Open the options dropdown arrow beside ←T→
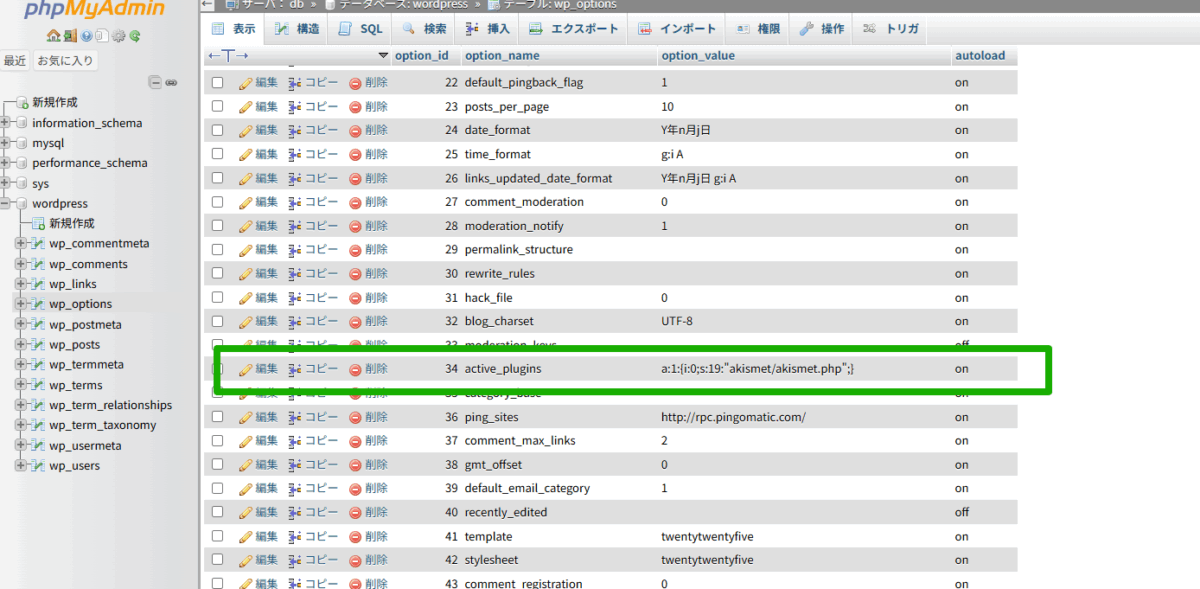 point(383,56)
